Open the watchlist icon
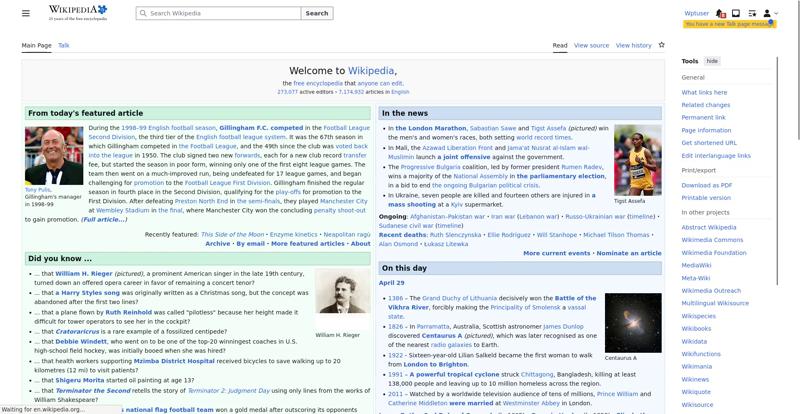The image size is (800, 414). 752,14
